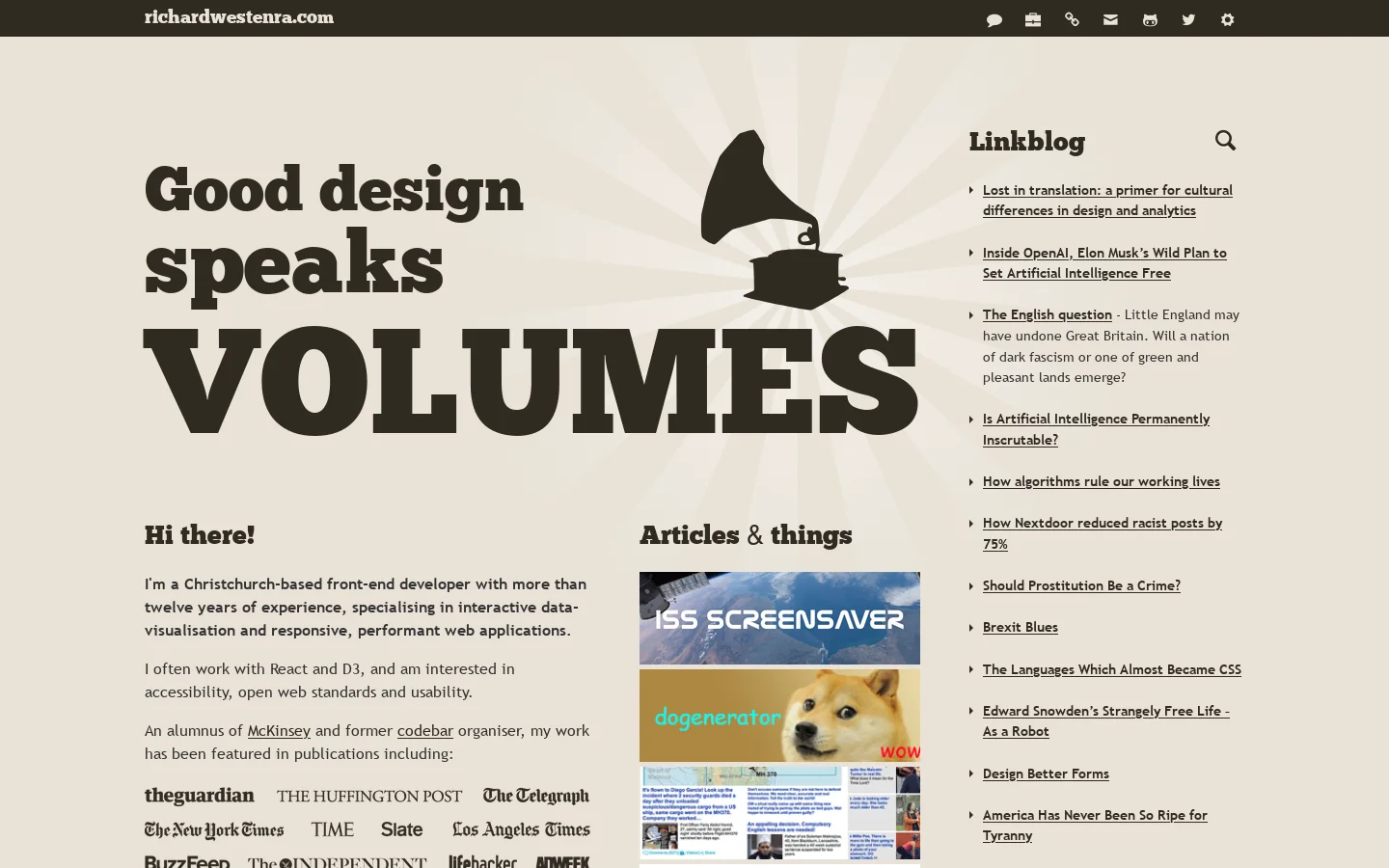
Task: Open the McKinsey link
Action: [x=279, y=731]
